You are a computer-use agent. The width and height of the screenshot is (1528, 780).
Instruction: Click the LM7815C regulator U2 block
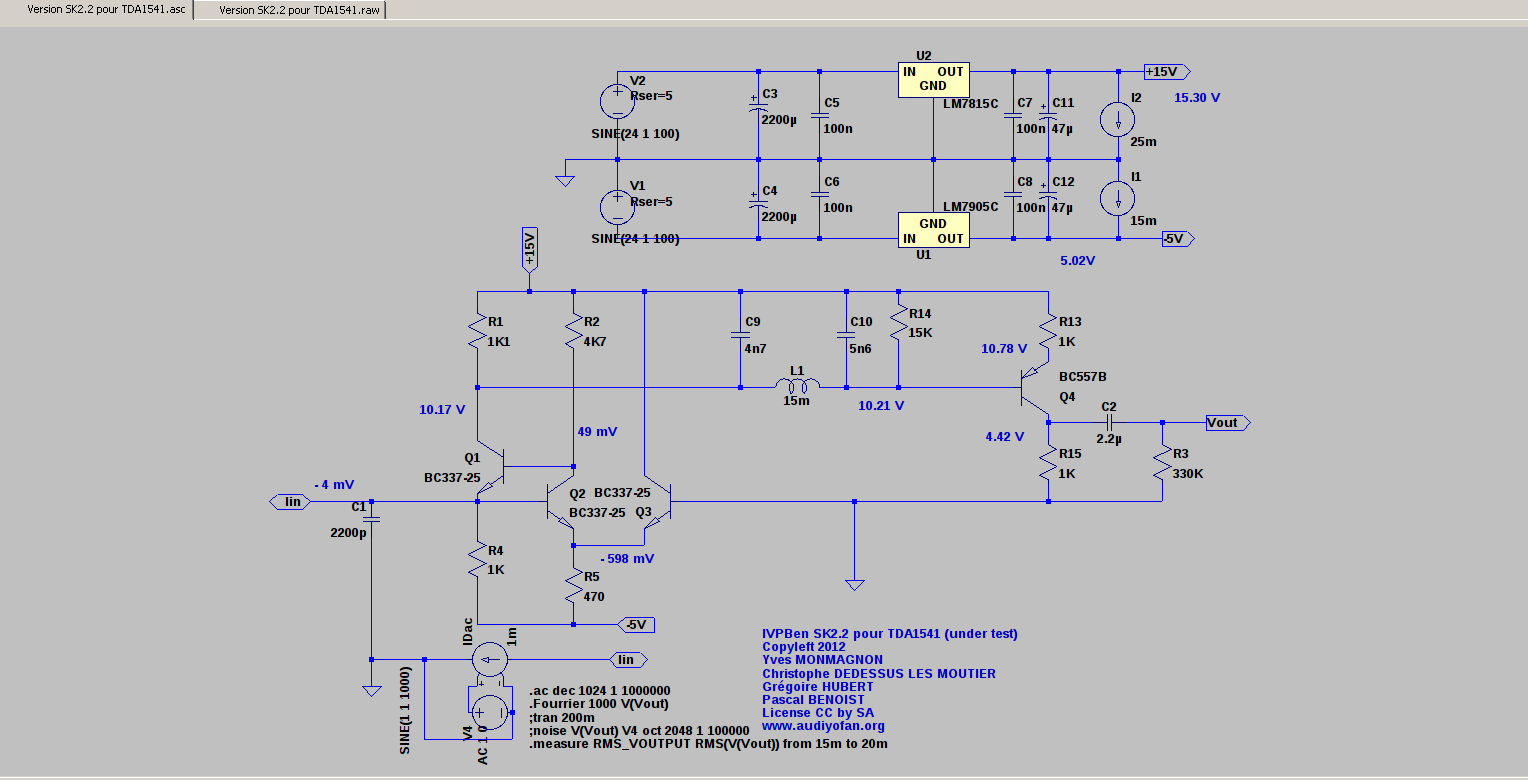[x=934, y=79]
